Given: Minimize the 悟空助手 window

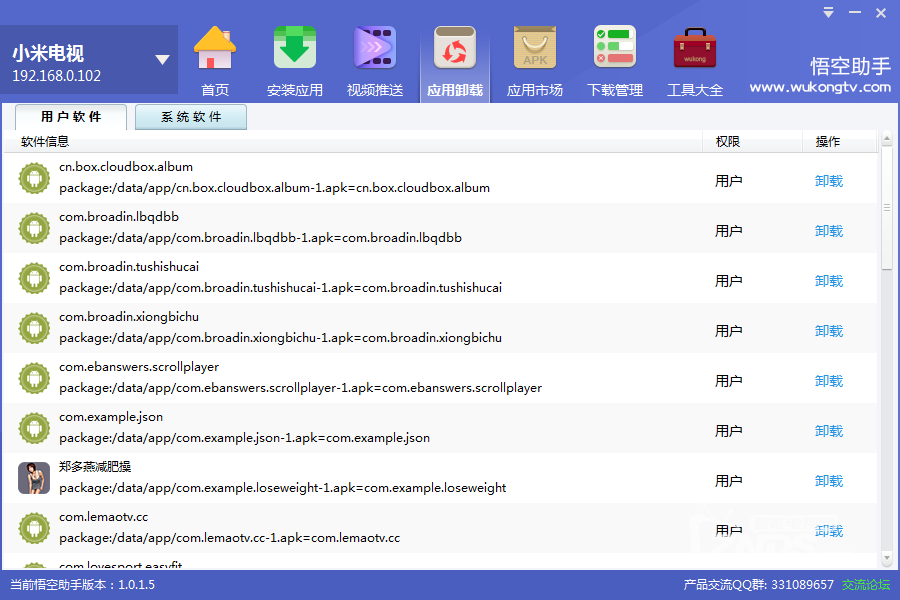Looking at the screenshot, I should [x=855, y=13].
